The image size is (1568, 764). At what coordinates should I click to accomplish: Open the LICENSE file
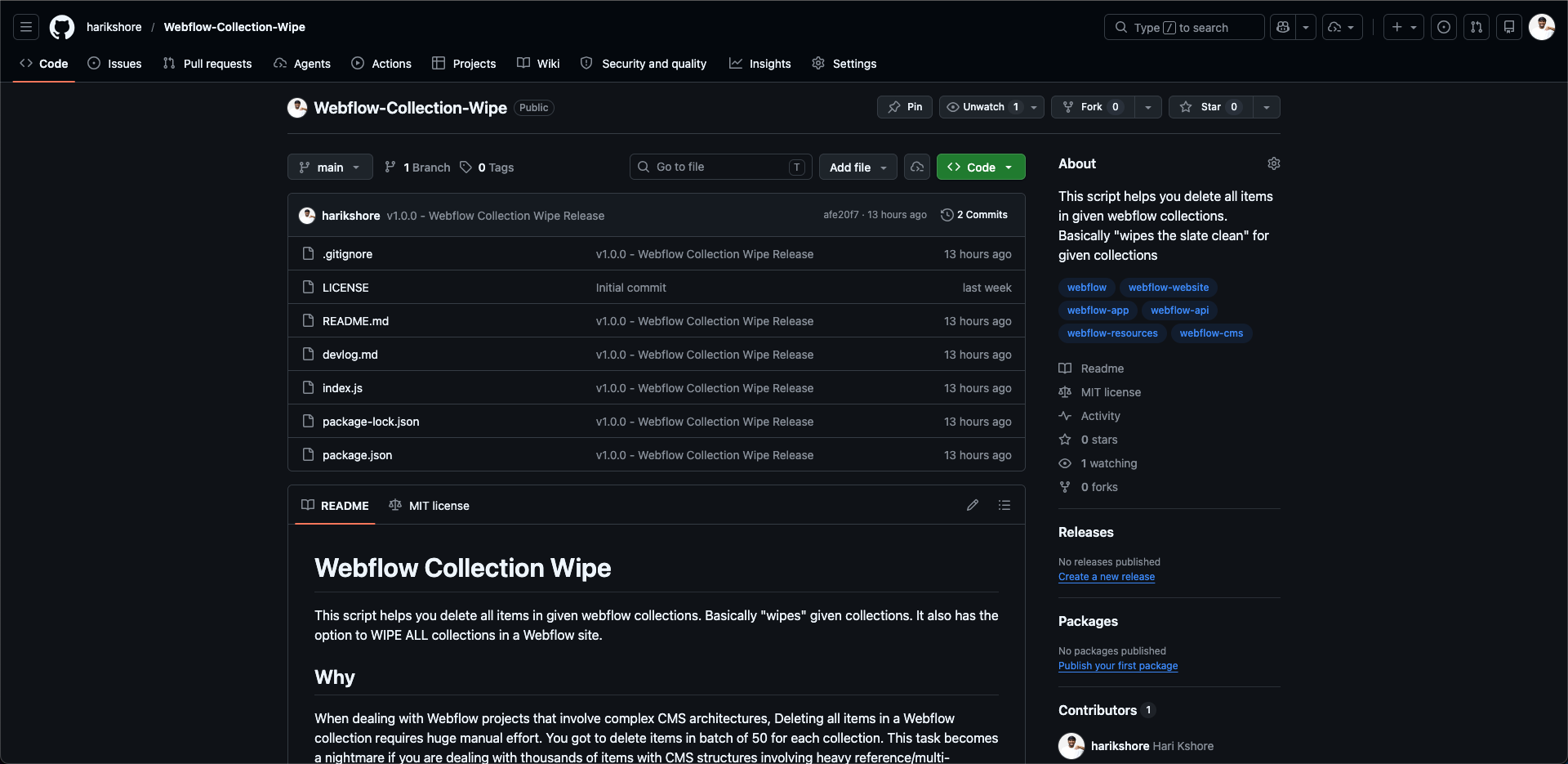tap(345, 288)
